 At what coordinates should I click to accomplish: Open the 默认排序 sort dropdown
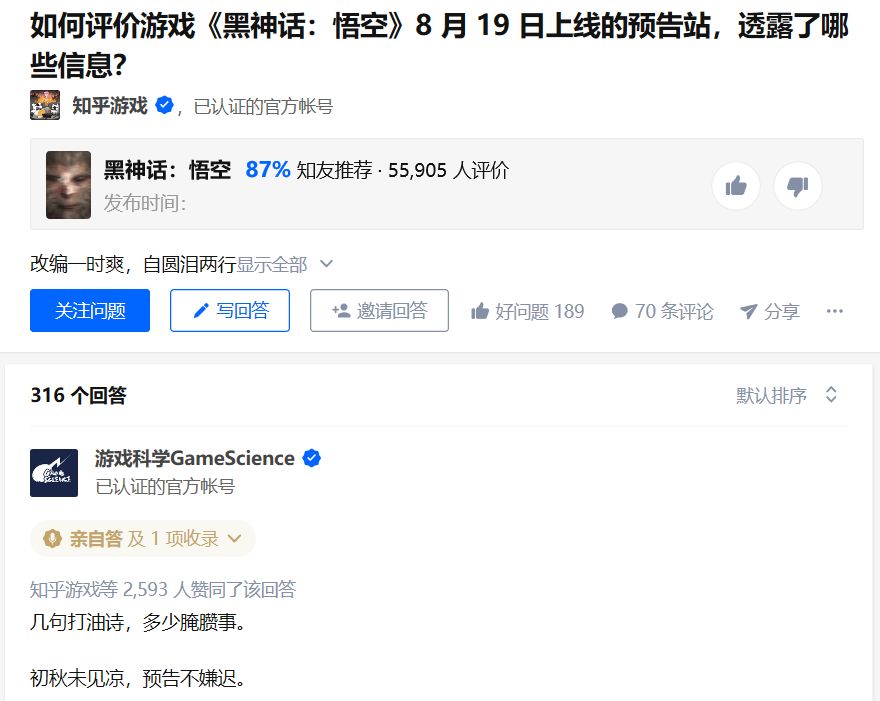click(787, 395)
